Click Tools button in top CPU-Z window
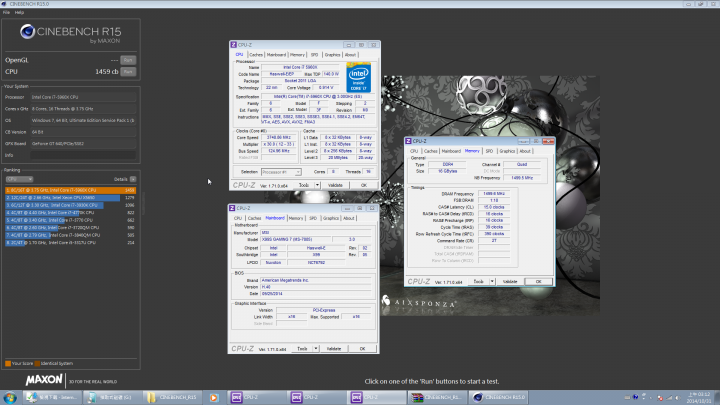This screenshot has width=720, height=405. click(x=304, y=185)
